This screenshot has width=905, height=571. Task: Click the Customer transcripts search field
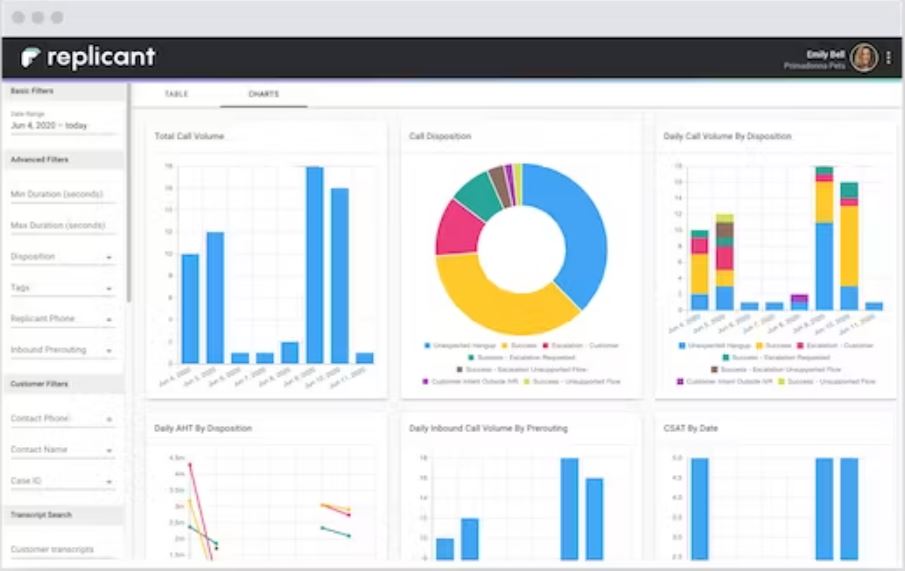point(62,550)
